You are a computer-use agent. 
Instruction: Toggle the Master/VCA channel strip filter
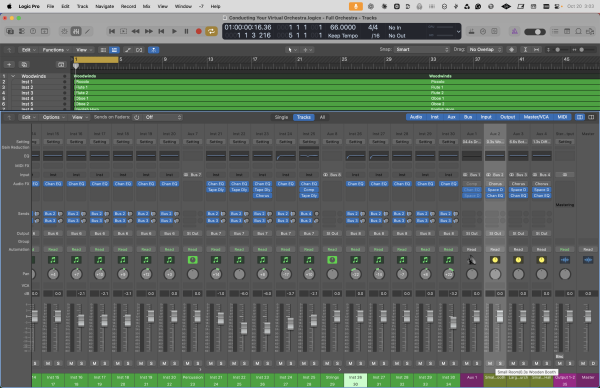(x=536, y=117)
